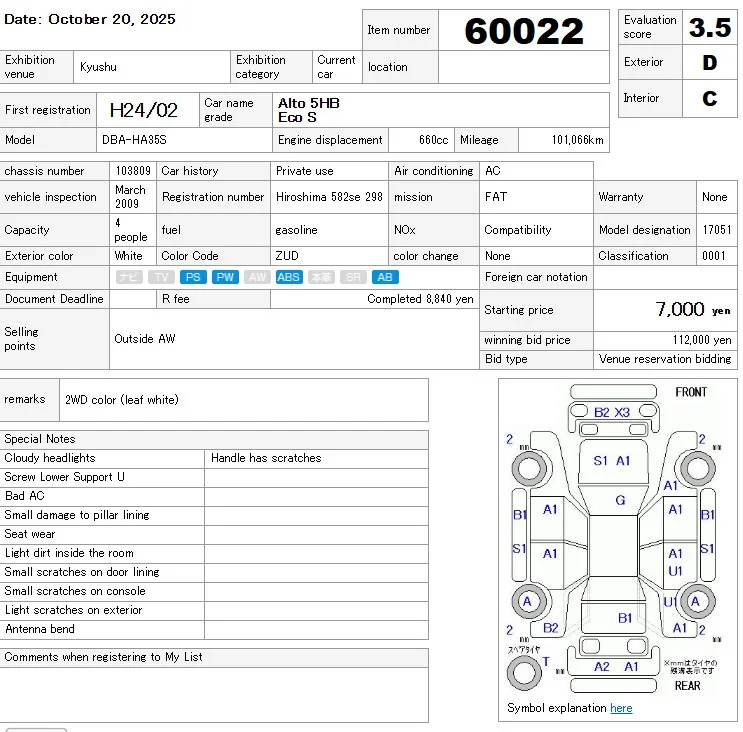Click the rear-left wheel marked A
Screen dimensions: 743x732
point(528,602)
